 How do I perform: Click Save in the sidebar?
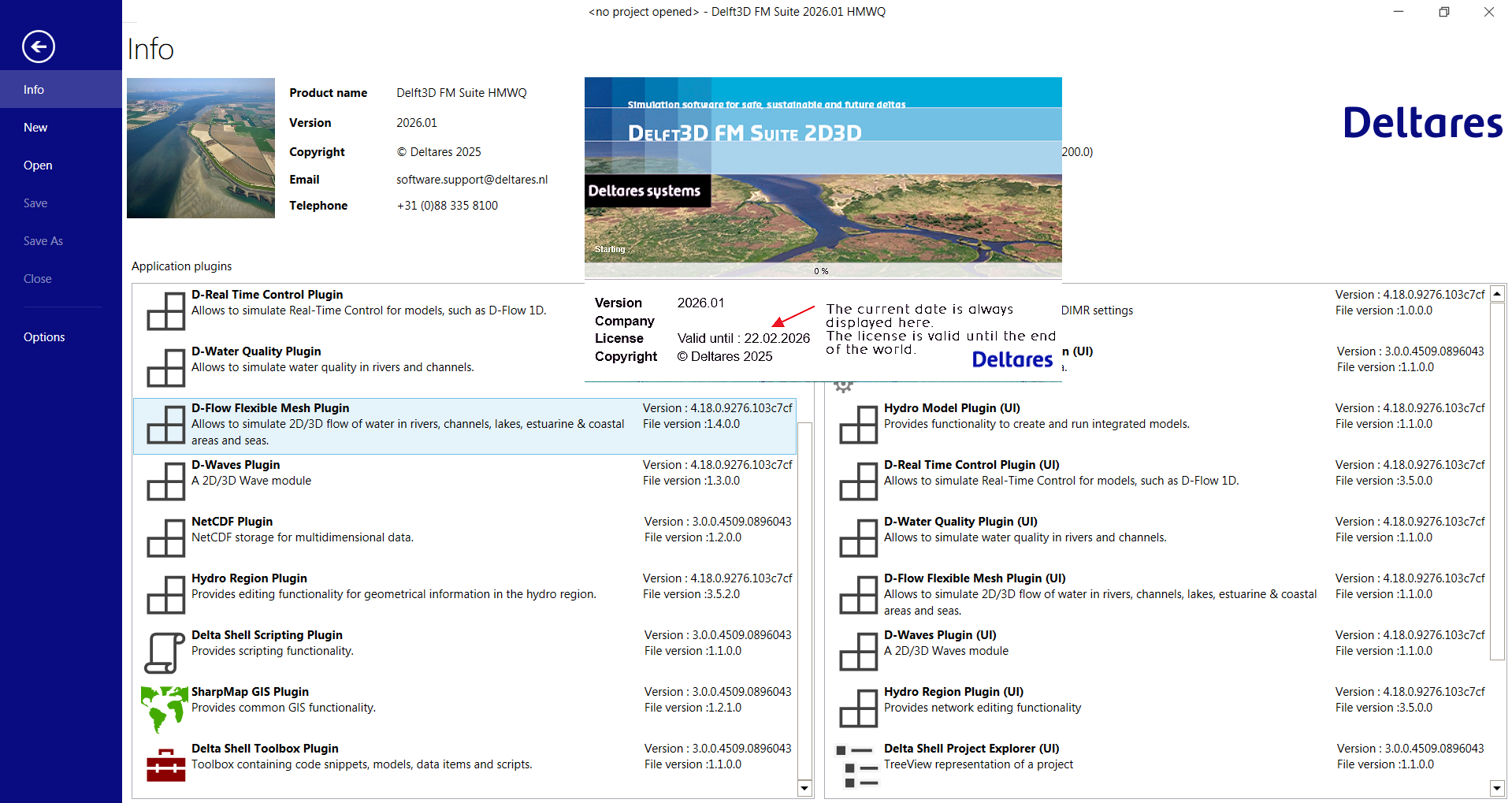coord(61,203)
